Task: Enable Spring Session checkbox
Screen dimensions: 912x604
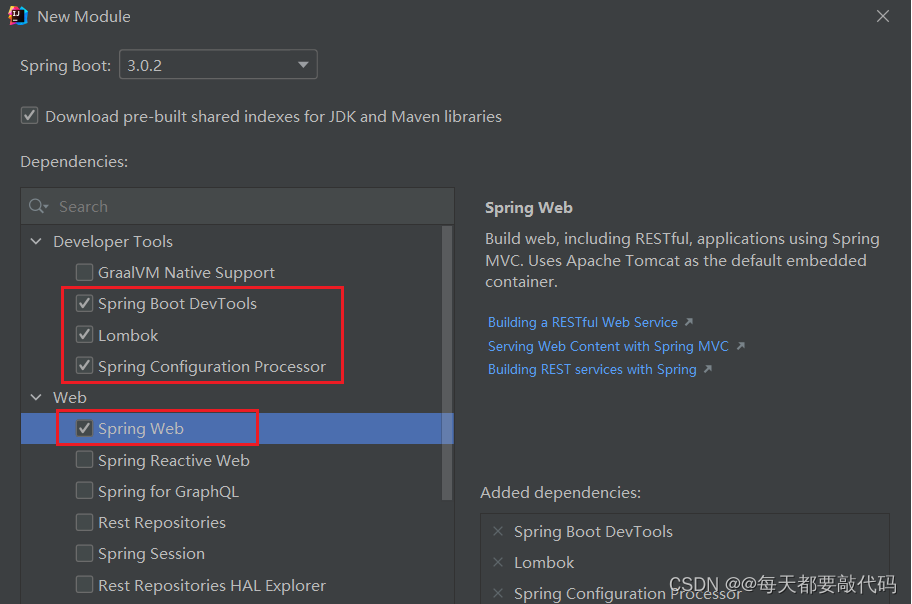Action: click(84, 553)
